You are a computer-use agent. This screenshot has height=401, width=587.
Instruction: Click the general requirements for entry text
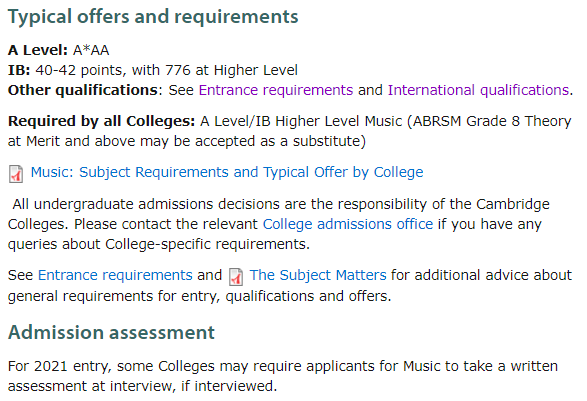114,296
